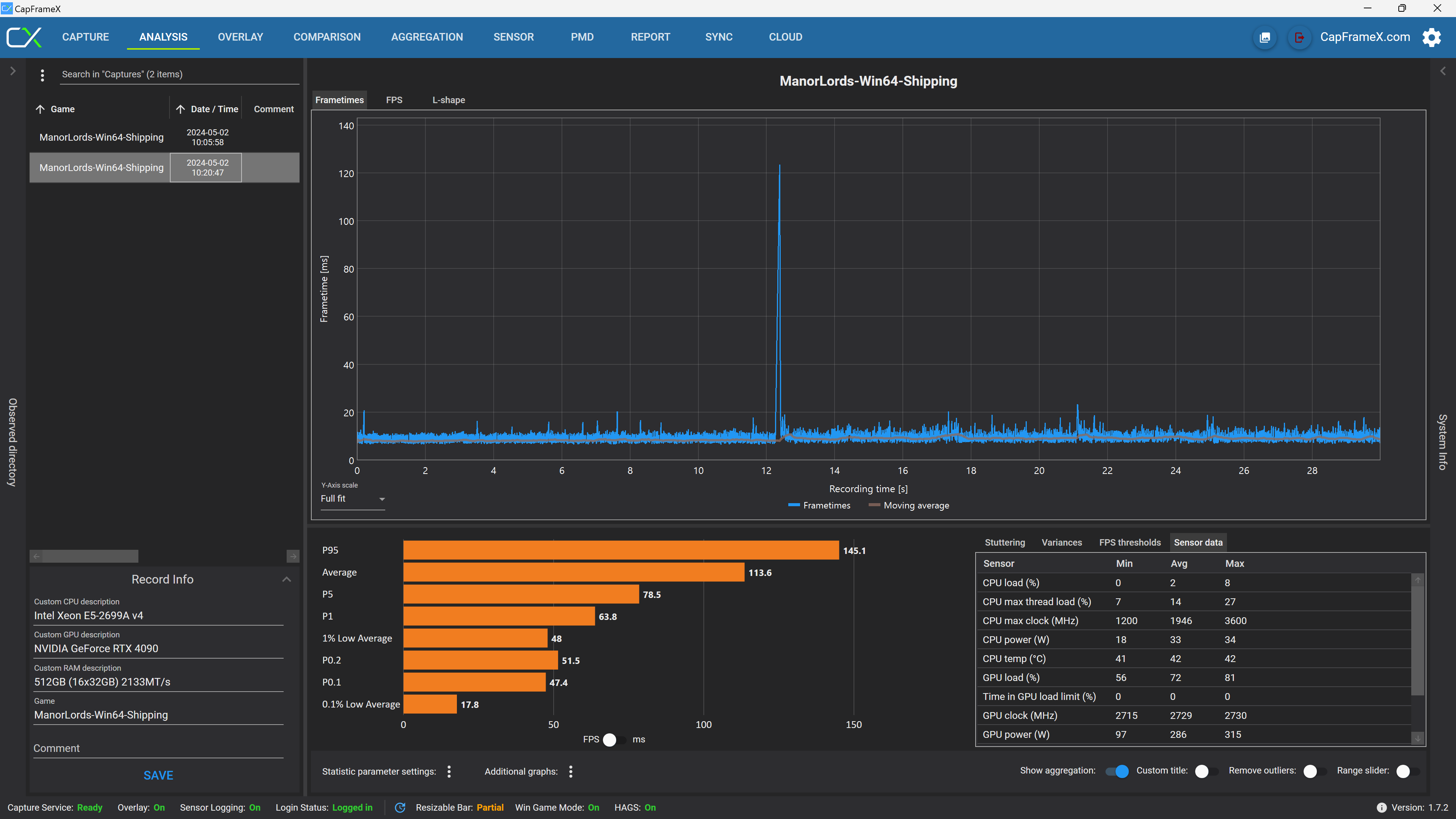Click the red logout icon
Viewport: 1456px width, 819px height.
[1299, 37]
